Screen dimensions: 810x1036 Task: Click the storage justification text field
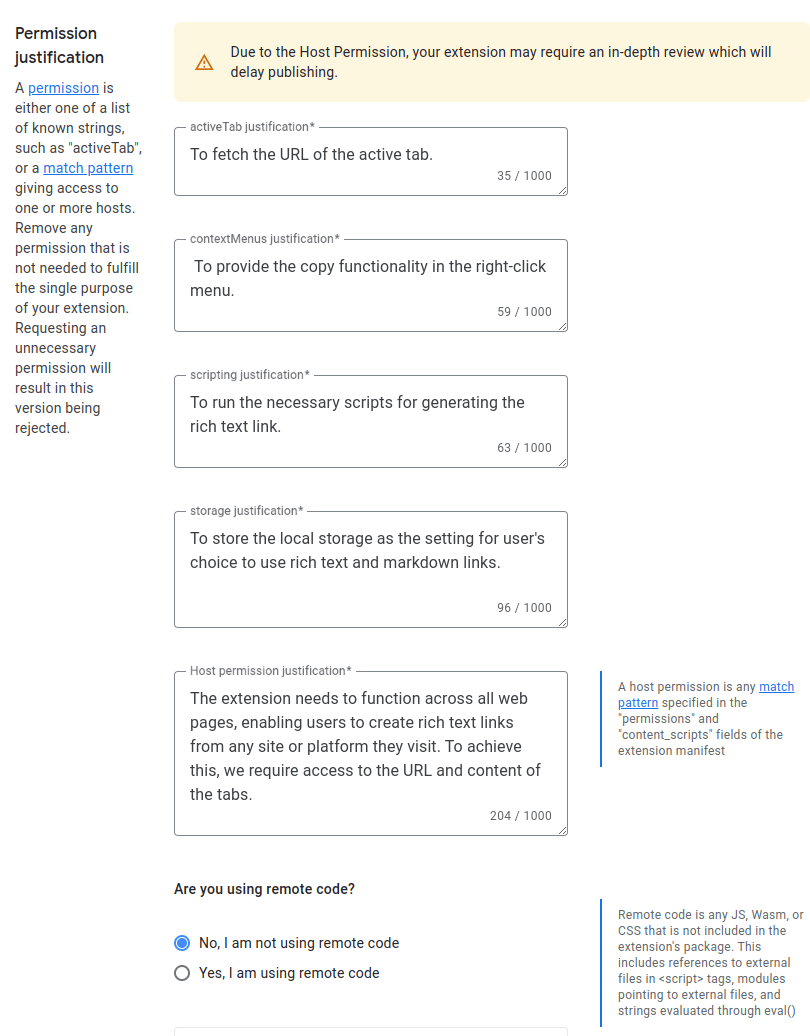coord(371,570)
